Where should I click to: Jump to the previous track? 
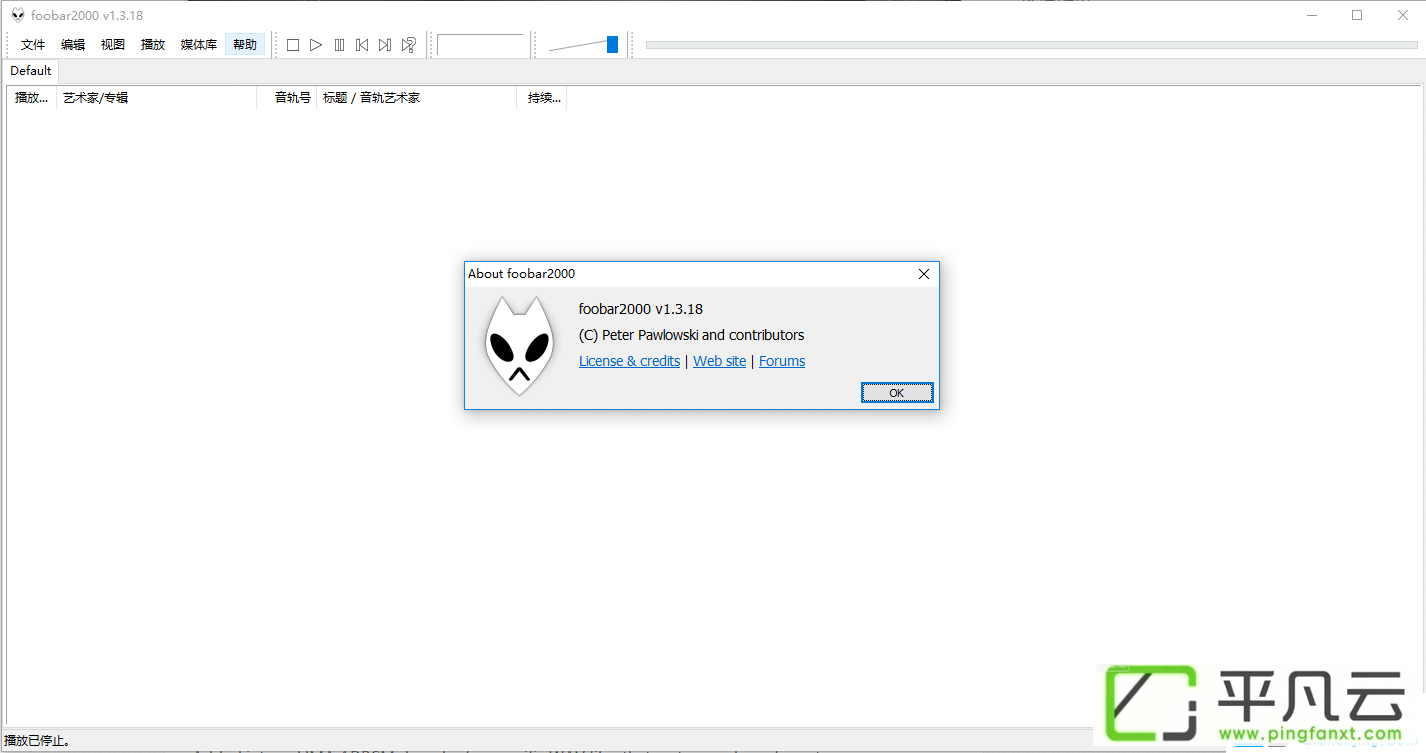[362, 45]
